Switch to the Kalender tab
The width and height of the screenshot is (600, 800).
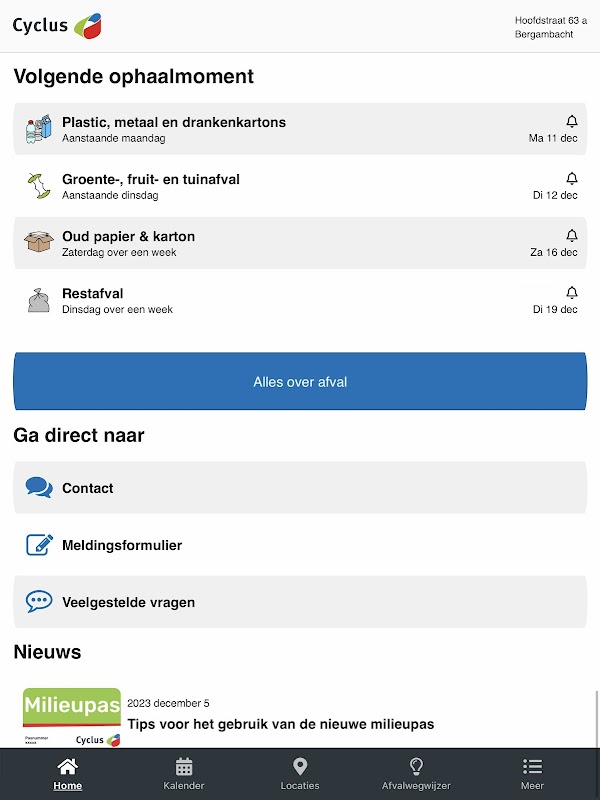click(184, 774)
